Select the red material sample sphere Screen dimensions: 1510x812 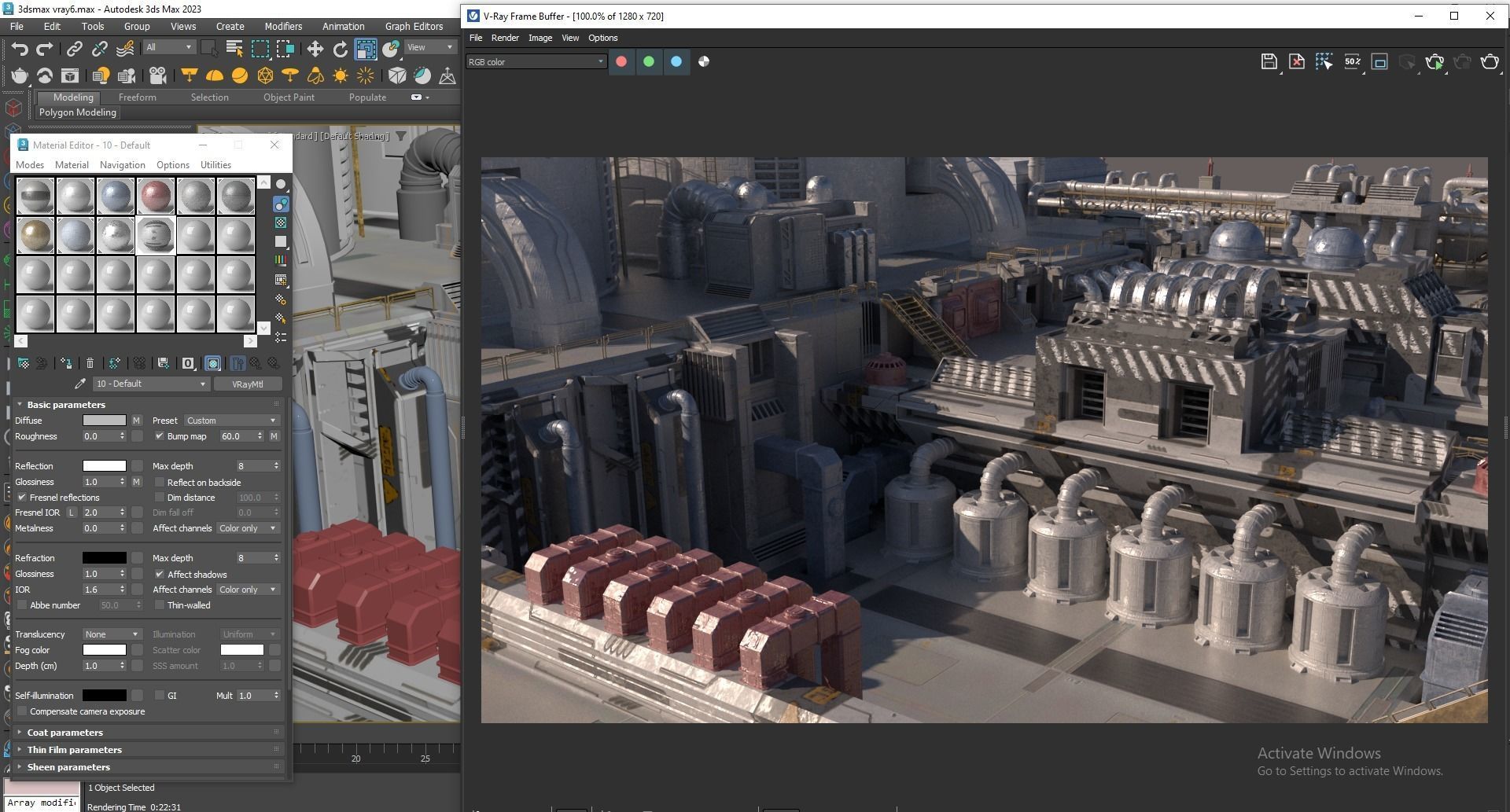pyautogui.click(x=156, y=196)
